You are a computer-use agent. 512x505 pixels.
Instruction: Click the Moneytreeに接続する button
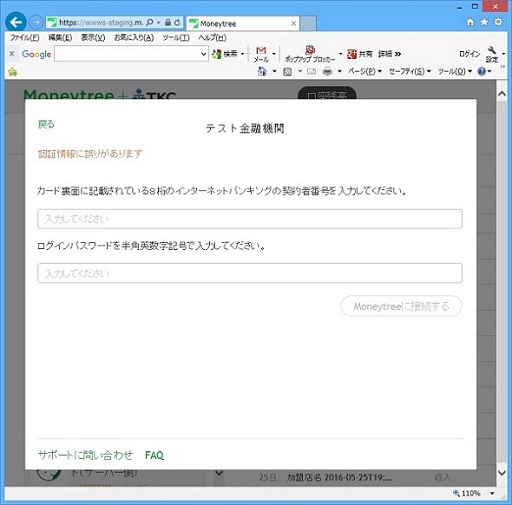pos(401,306)
